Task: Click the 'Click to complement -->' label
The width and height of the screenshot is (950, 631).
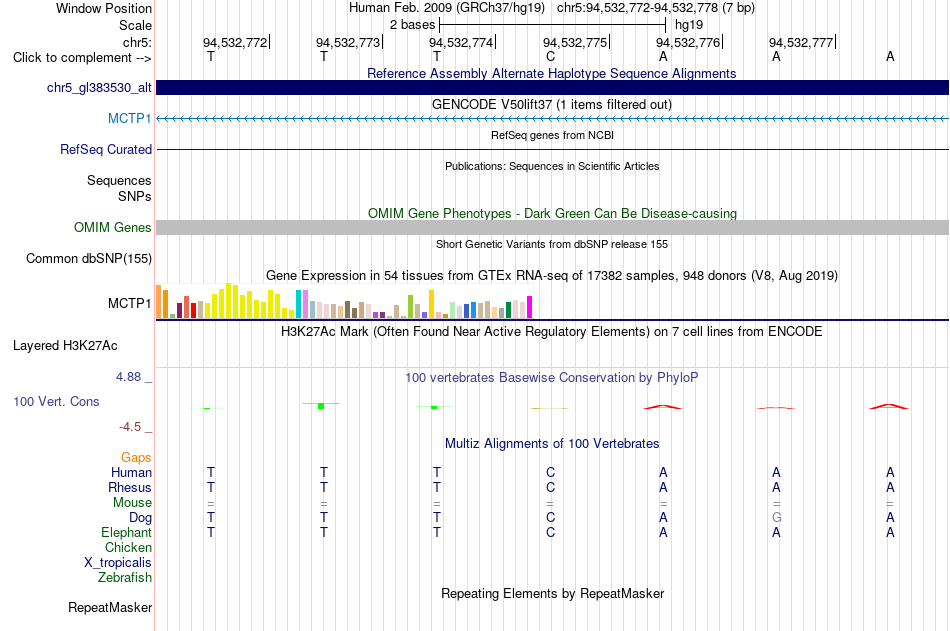Action: click(x=82, y=58)
